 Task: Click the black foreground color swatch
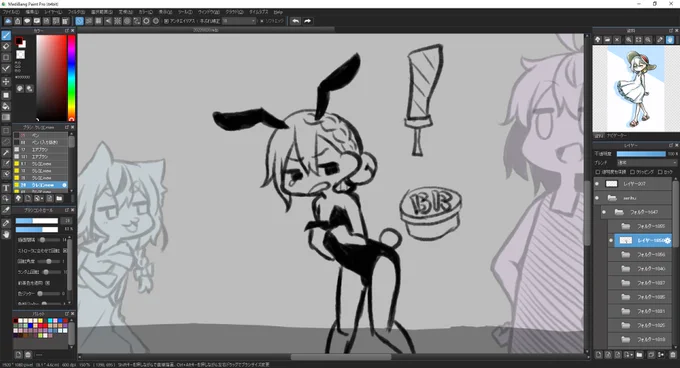click(19, 41)
